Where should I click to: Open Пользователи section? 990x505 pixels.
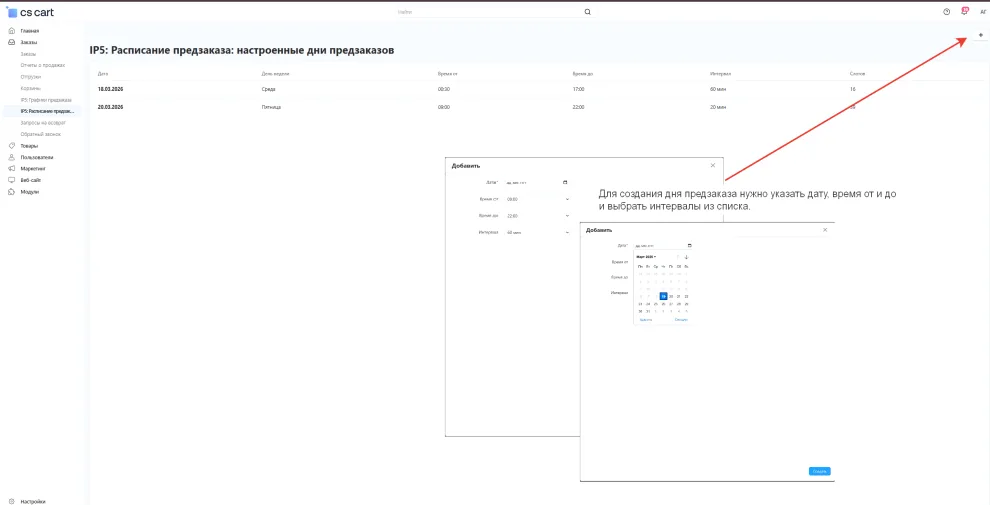37,157
